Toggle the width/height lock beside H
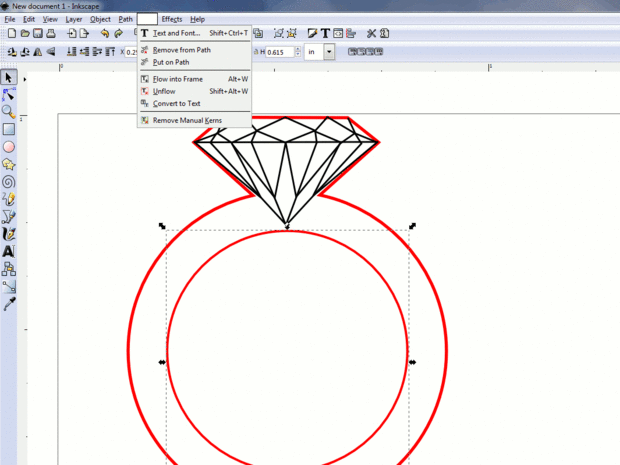Viewport: 620px width, 465px height. click(x=256, y=52)
